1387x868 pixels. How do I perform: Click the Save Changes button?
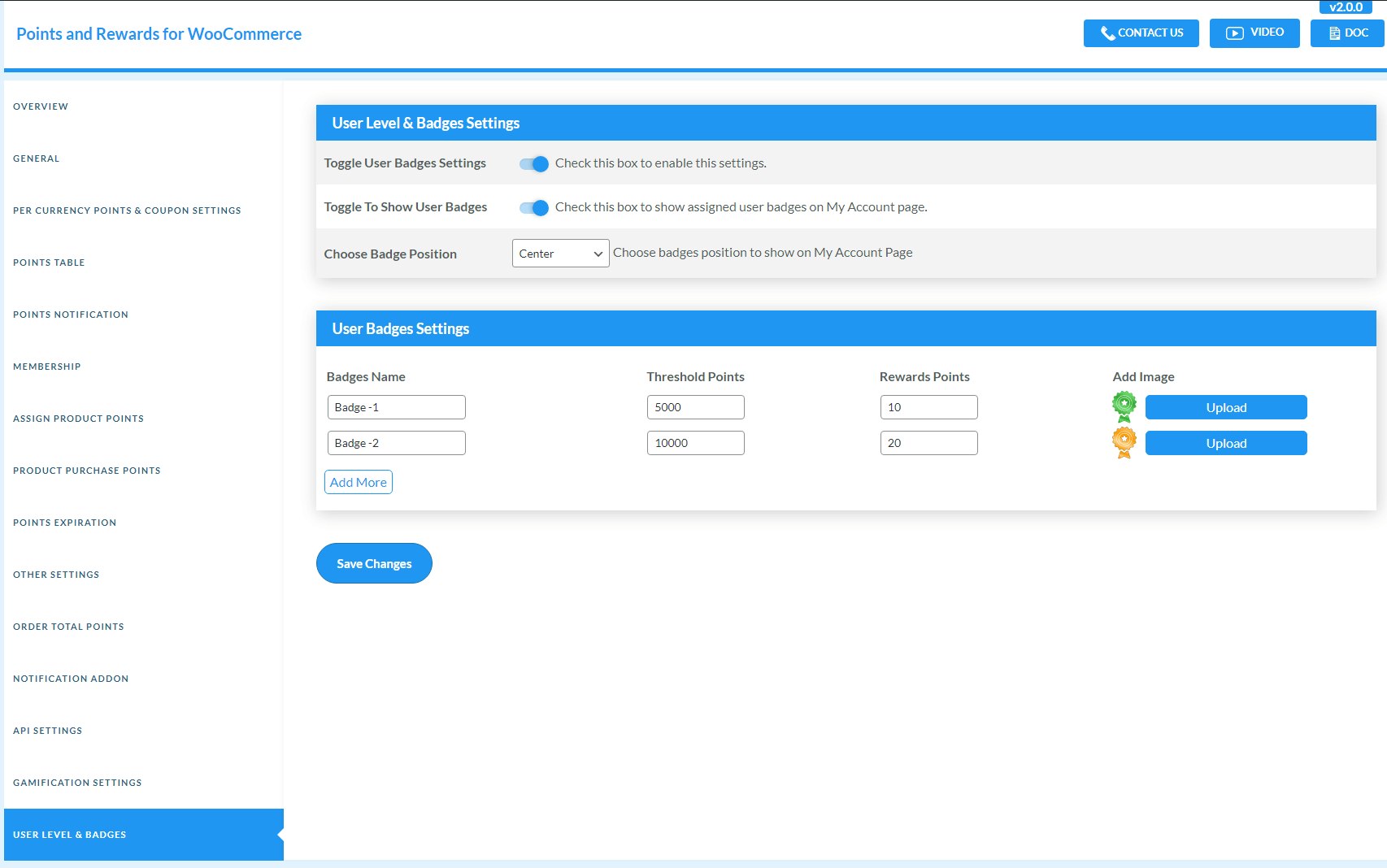[374, 563]
